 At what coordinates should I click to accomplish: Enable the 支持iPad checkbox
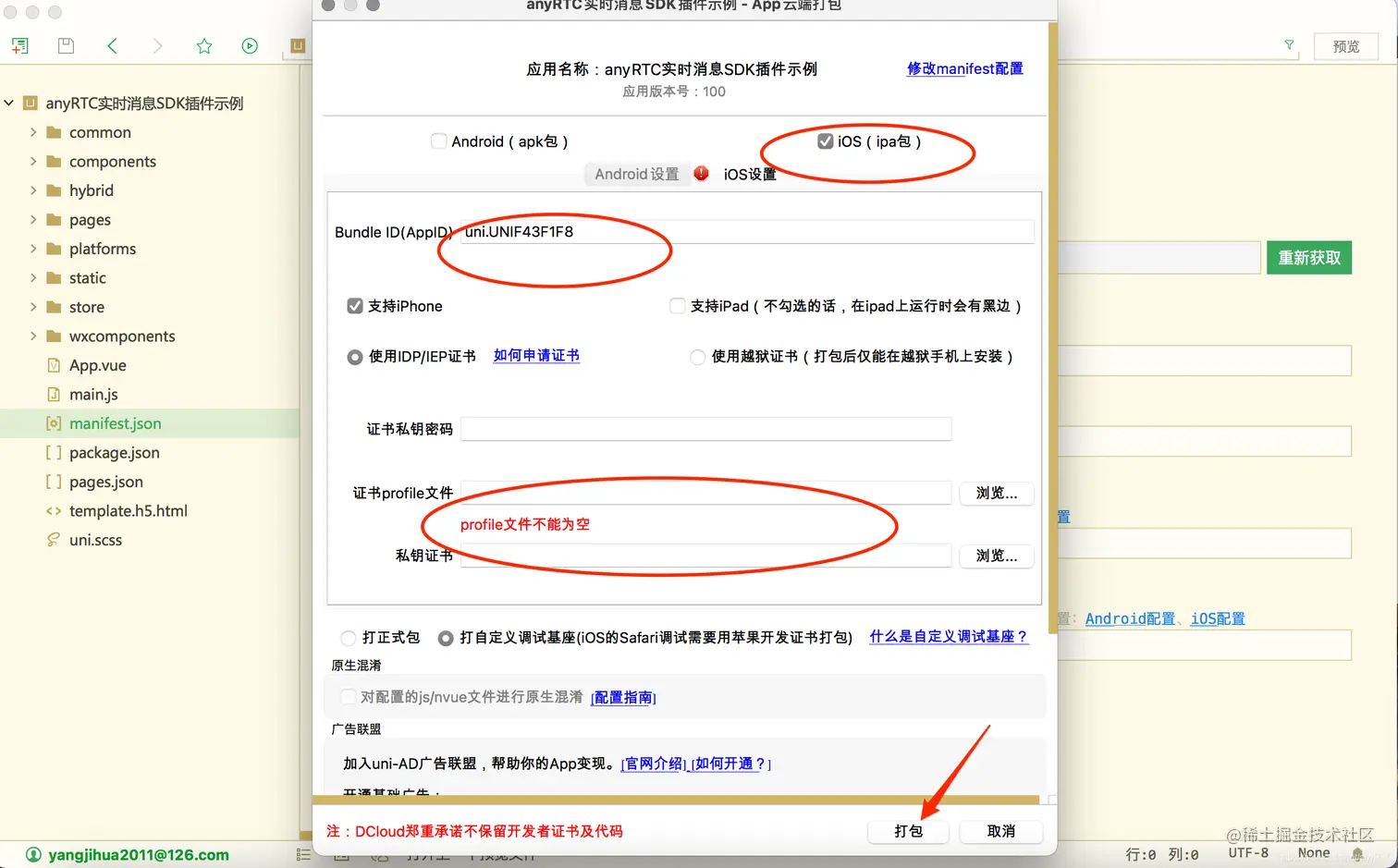[677, 306]
